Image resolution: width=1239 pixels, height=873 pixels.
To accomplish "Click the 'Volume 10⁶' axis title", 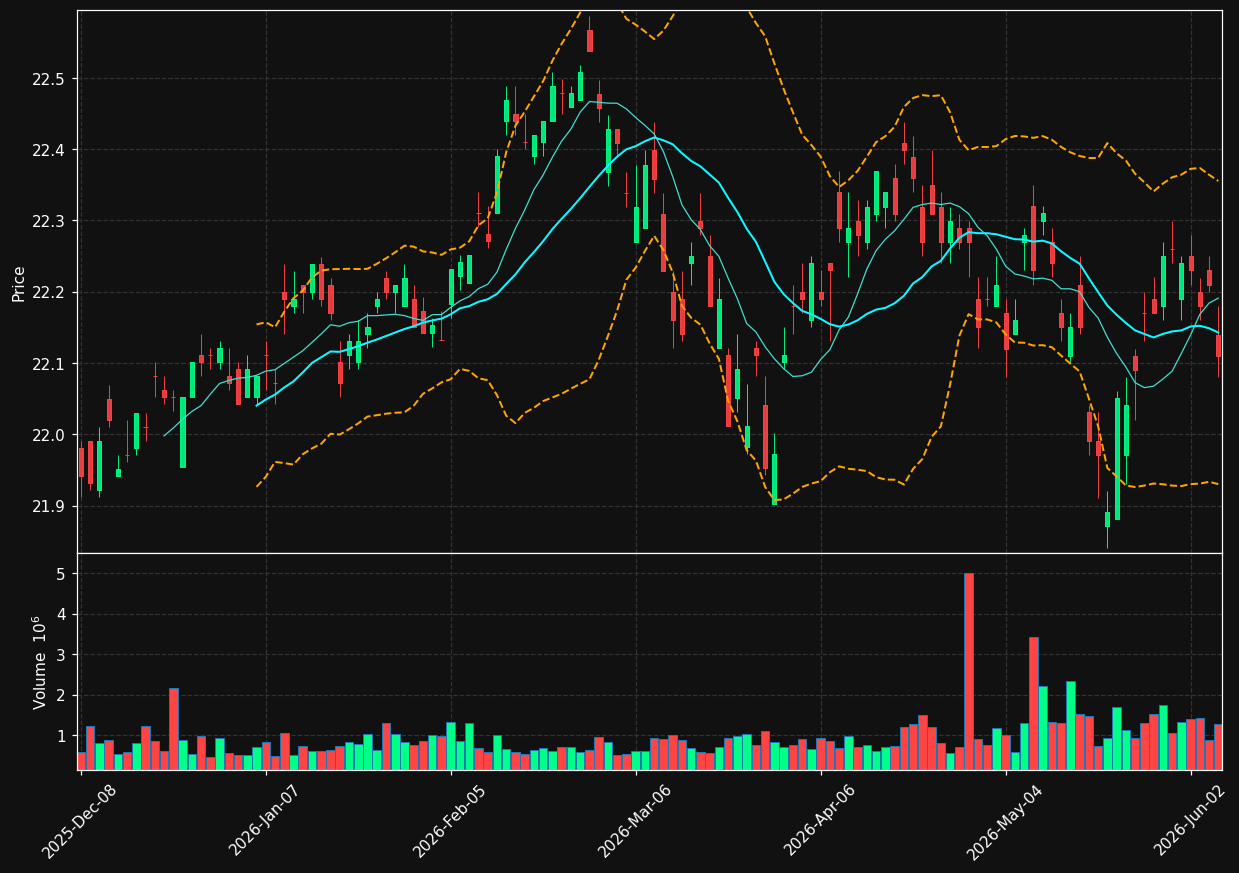I will tap(40, 662).
